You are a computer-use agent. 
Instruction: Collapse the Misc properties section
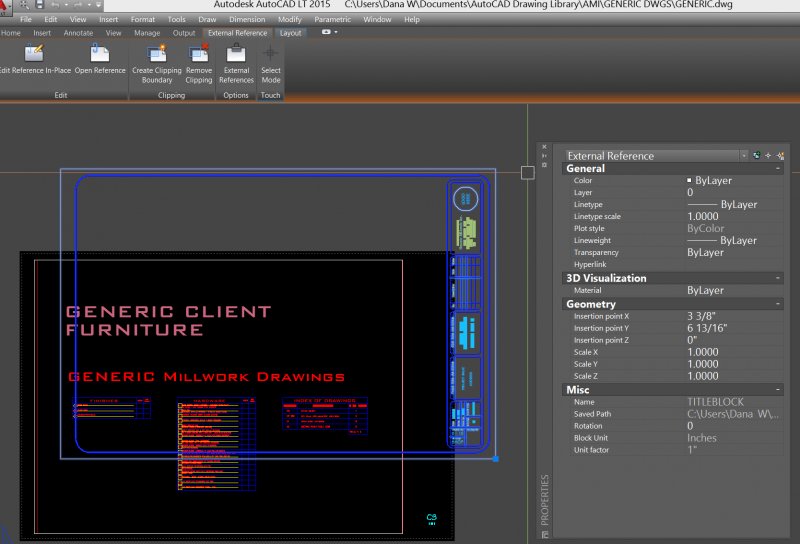point(777,388)
